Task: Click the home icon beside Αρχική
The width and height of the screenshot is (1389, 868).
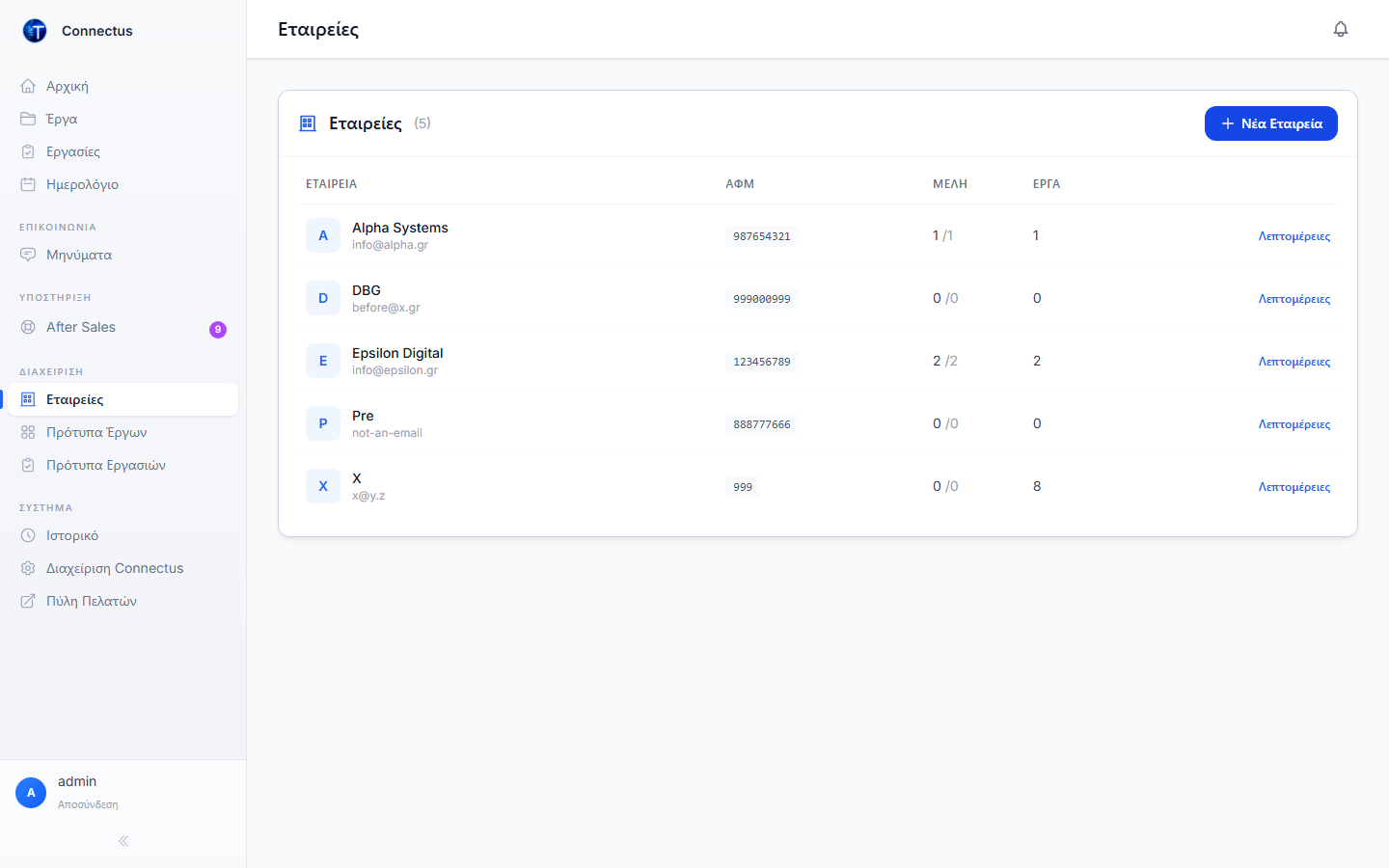Action: [x=28, y=86]
